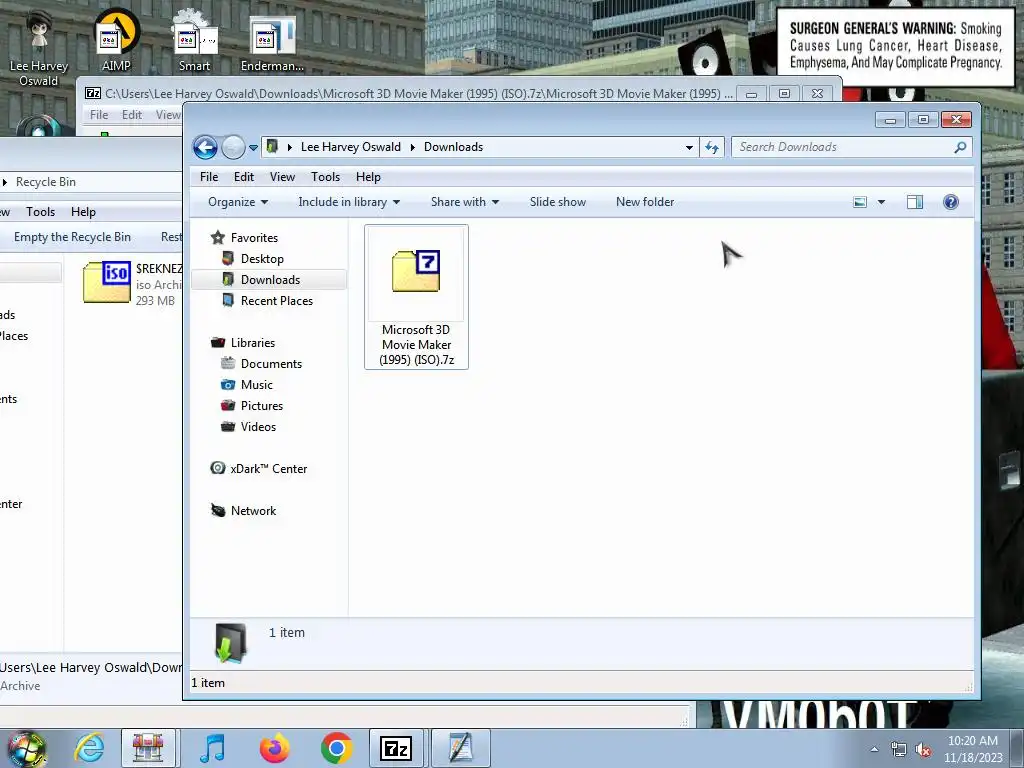The height and width of the screenshot is (768, 1024).
Task: Open the Smart desktop shortcut
Action: pyautogui.click(x=195, y=40)
